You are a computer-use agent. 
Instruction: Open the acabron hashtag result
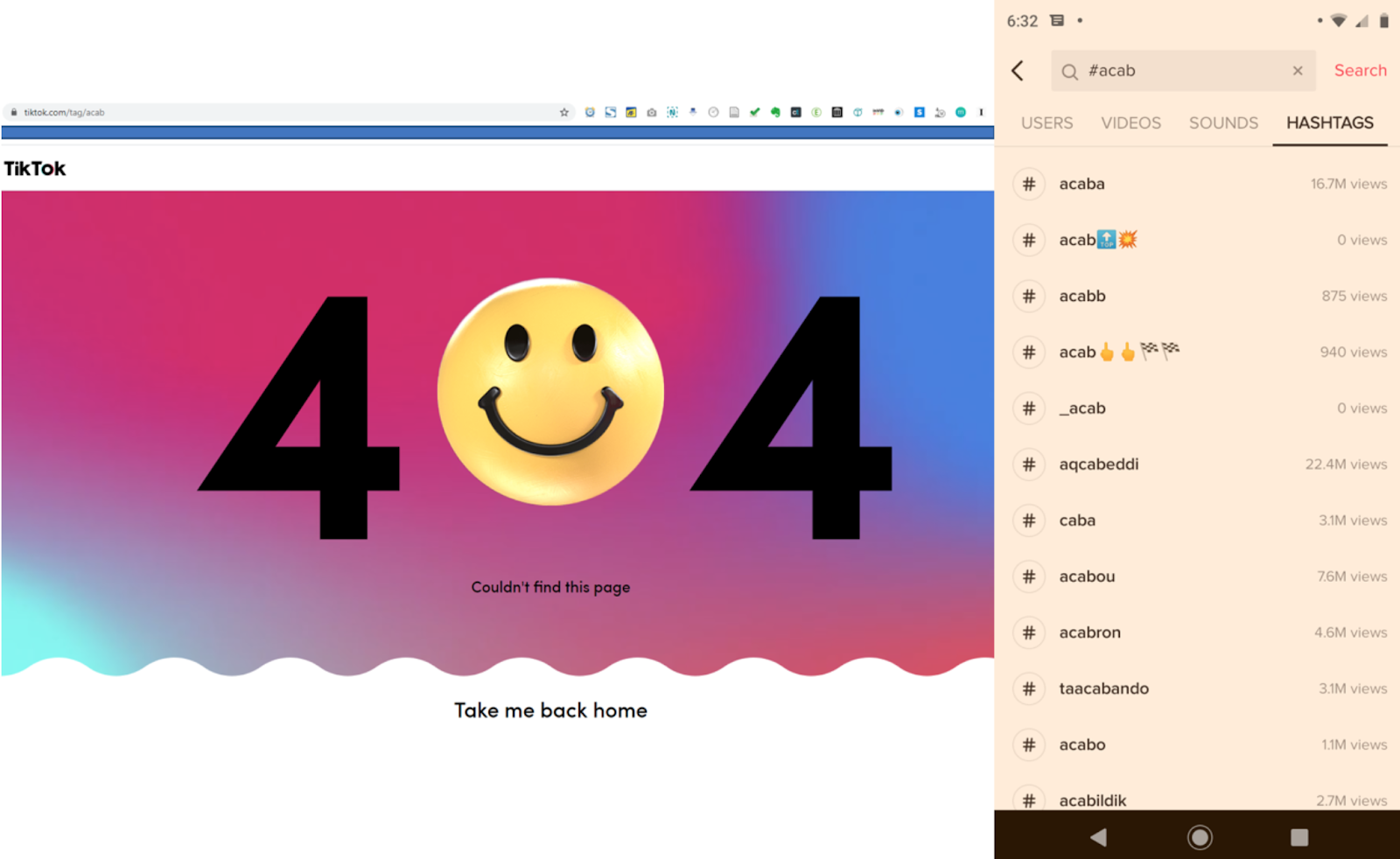coord(1197,632)
